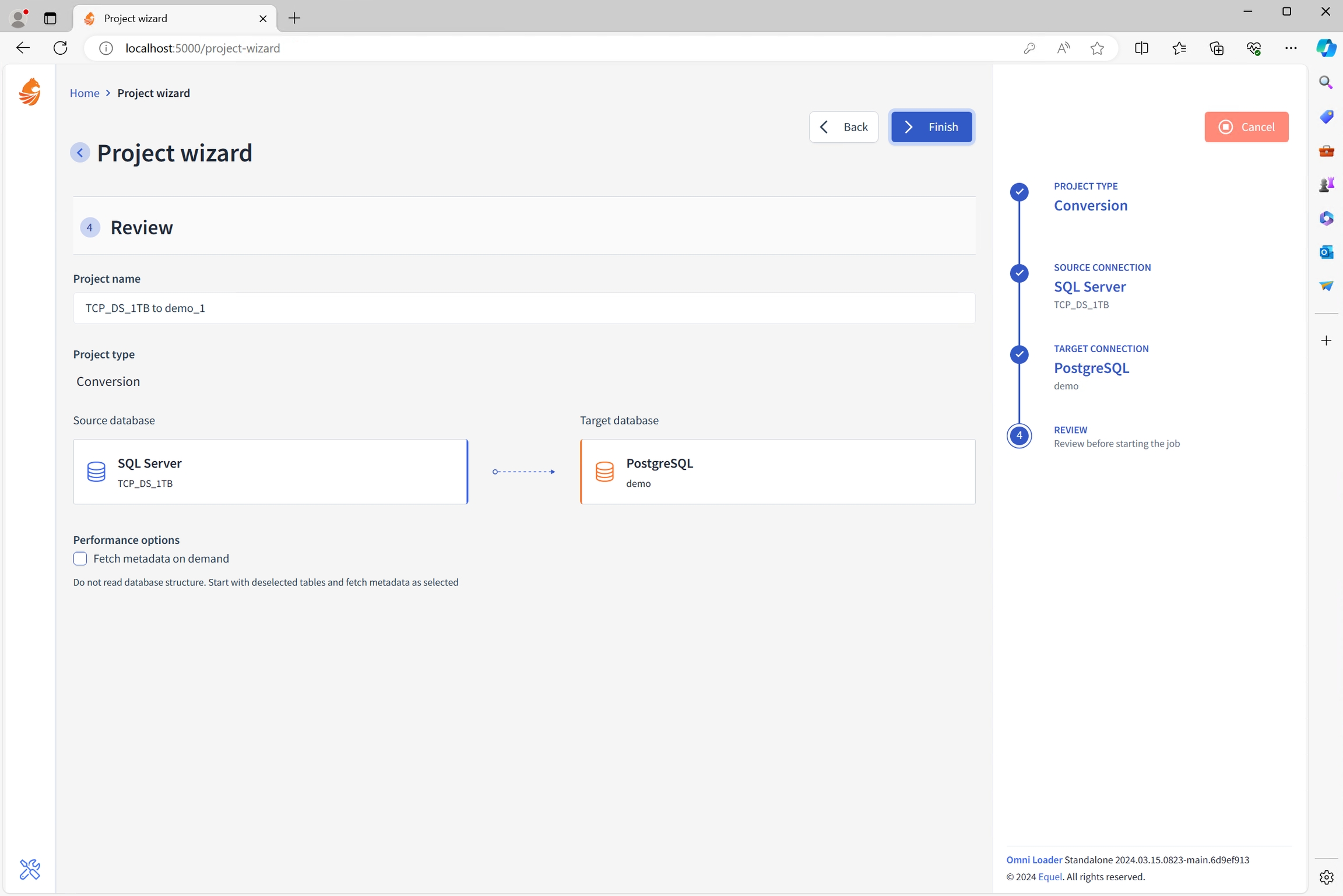
Task: Open the browser settings and more menu
Action: [x=1291, y=48]
